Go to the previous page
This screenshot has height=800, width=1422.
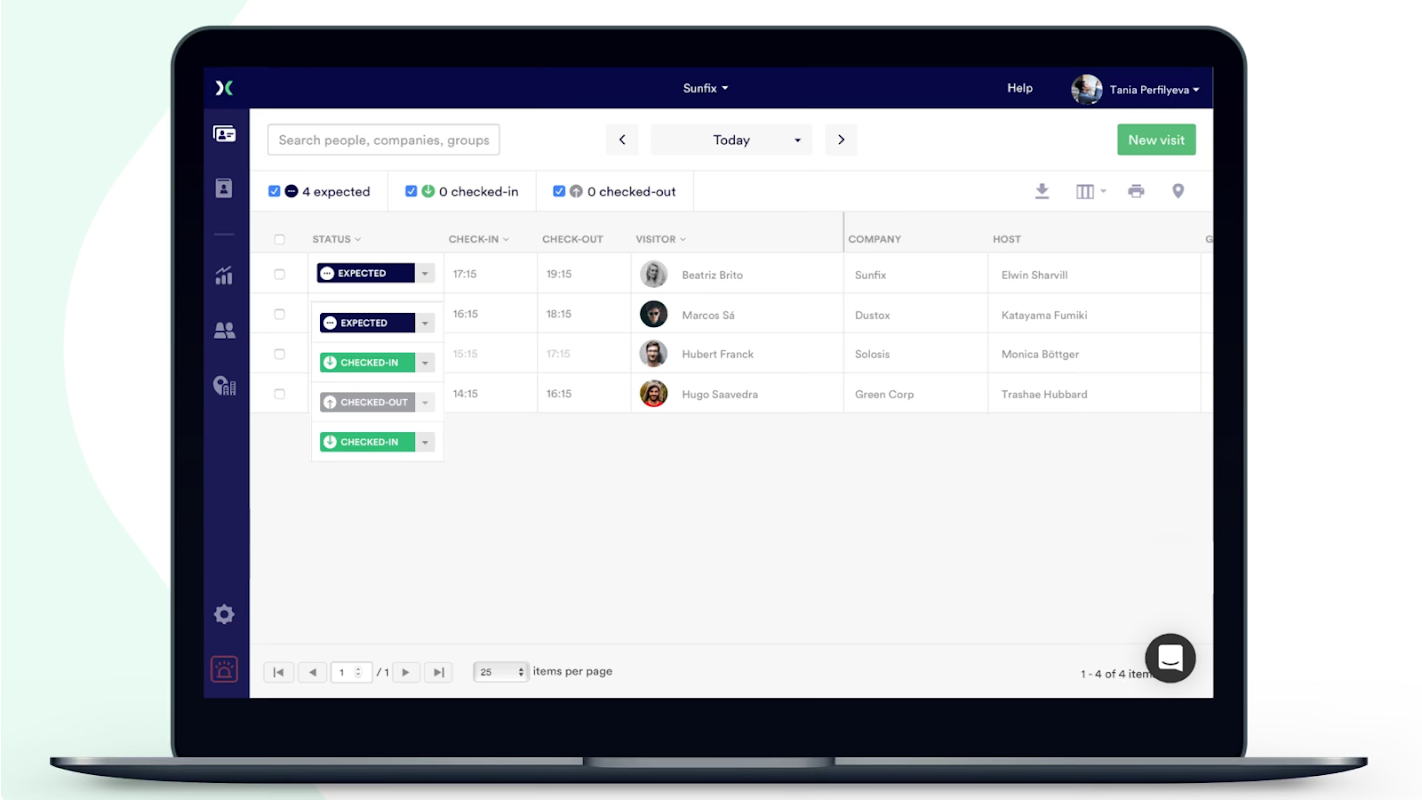[312, 672]
